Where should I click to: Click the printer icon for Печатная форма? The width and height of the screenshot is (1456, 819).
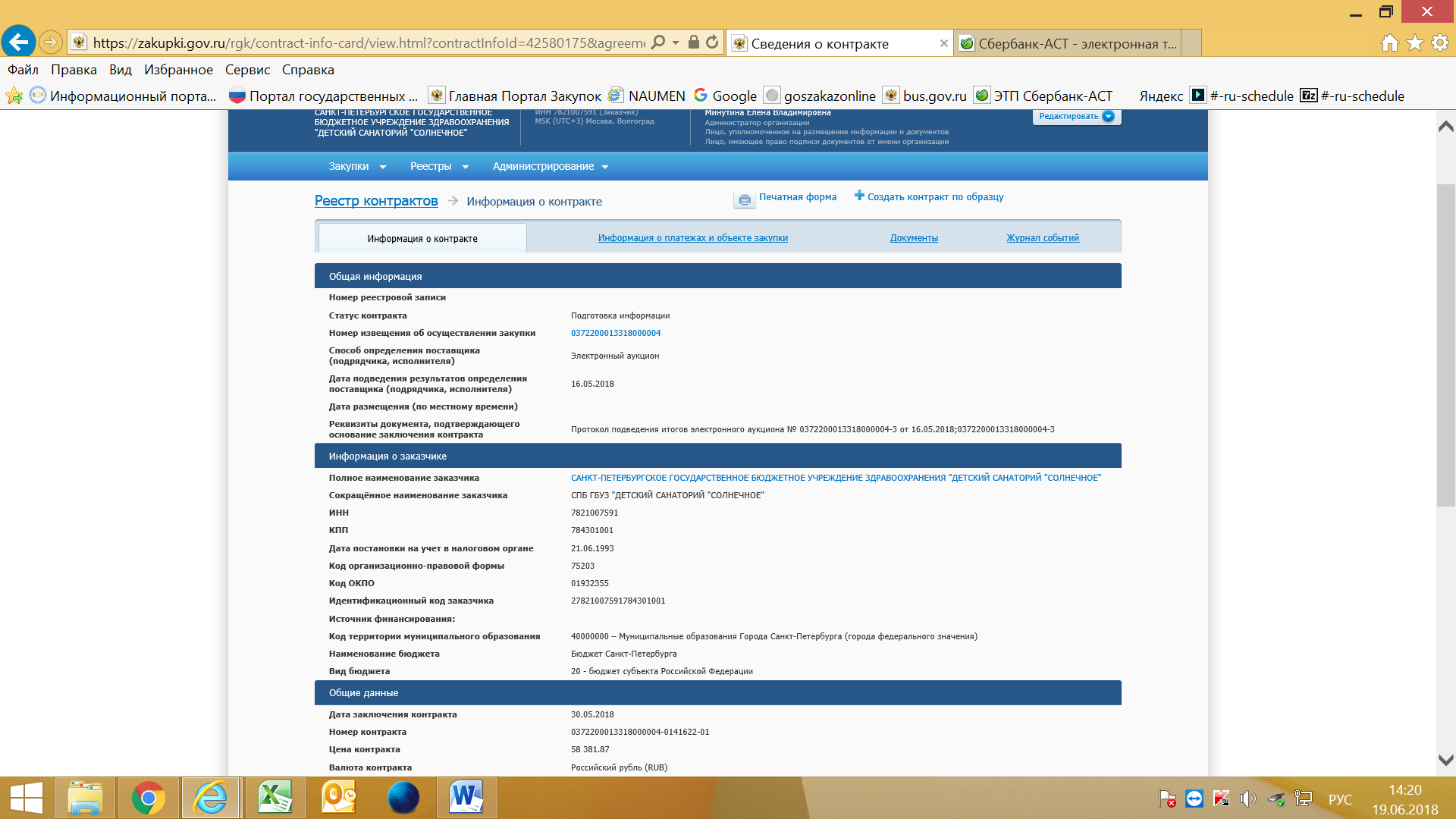point(744,199)
